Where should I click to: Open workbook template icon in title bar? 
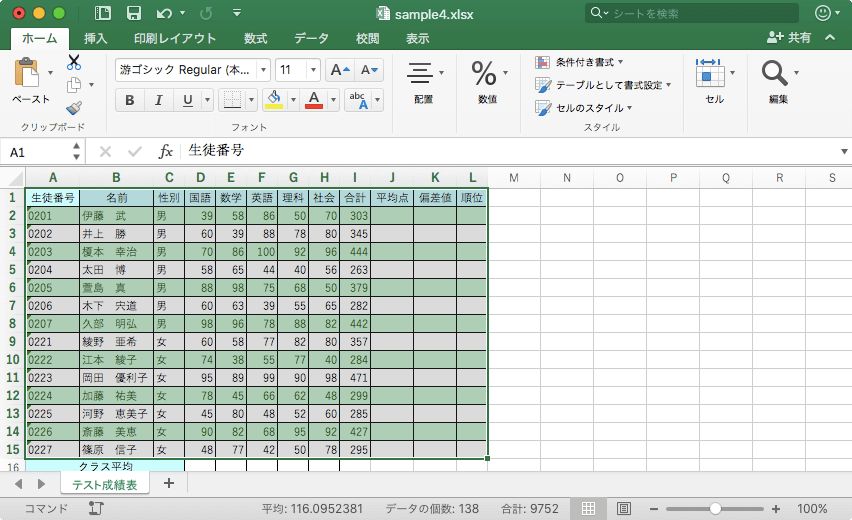pos(102,13)
